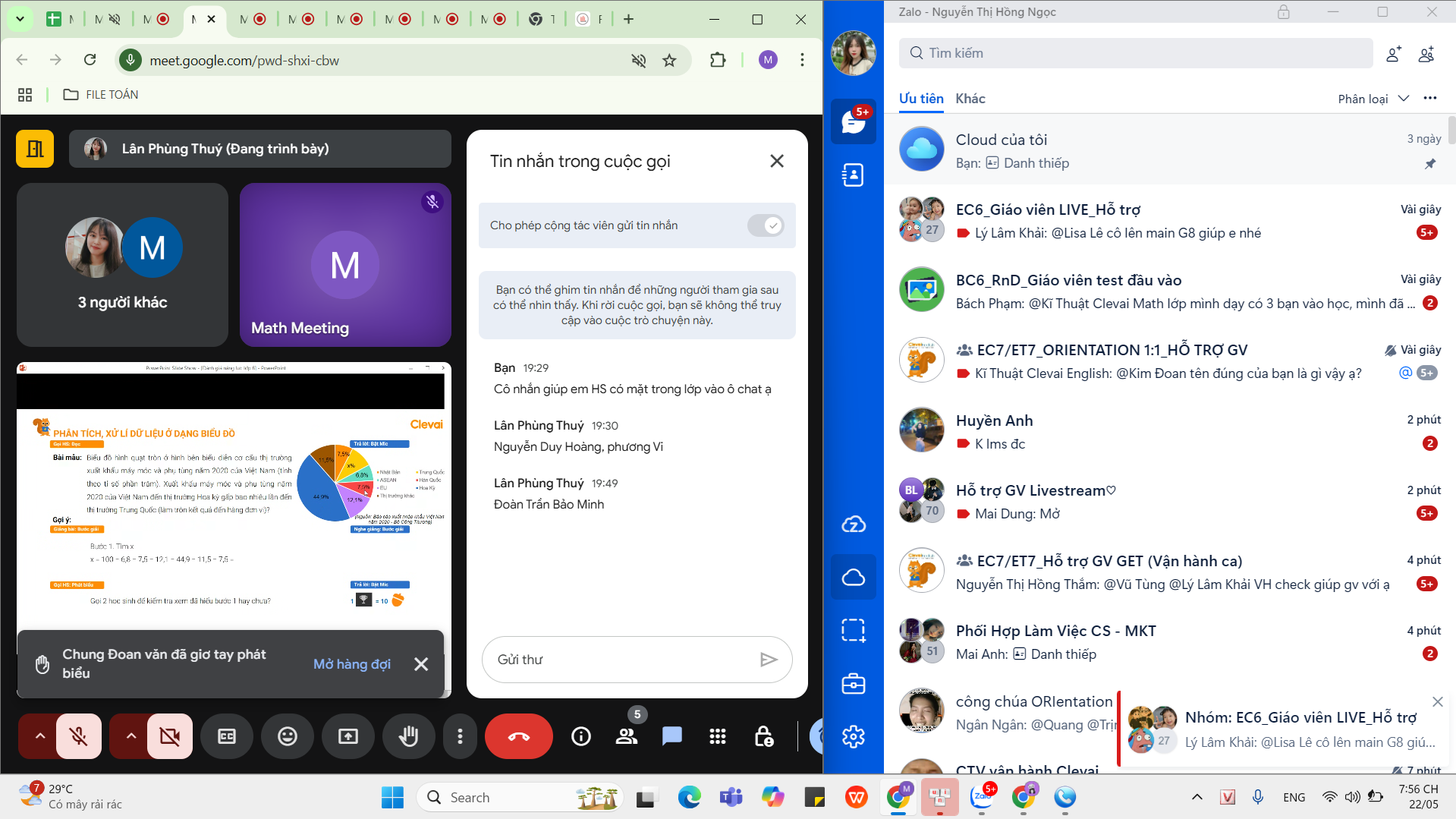Click the Windows taskbar Search box
This screenshot has height=819, width=1456.
click(x=520, y=798)
